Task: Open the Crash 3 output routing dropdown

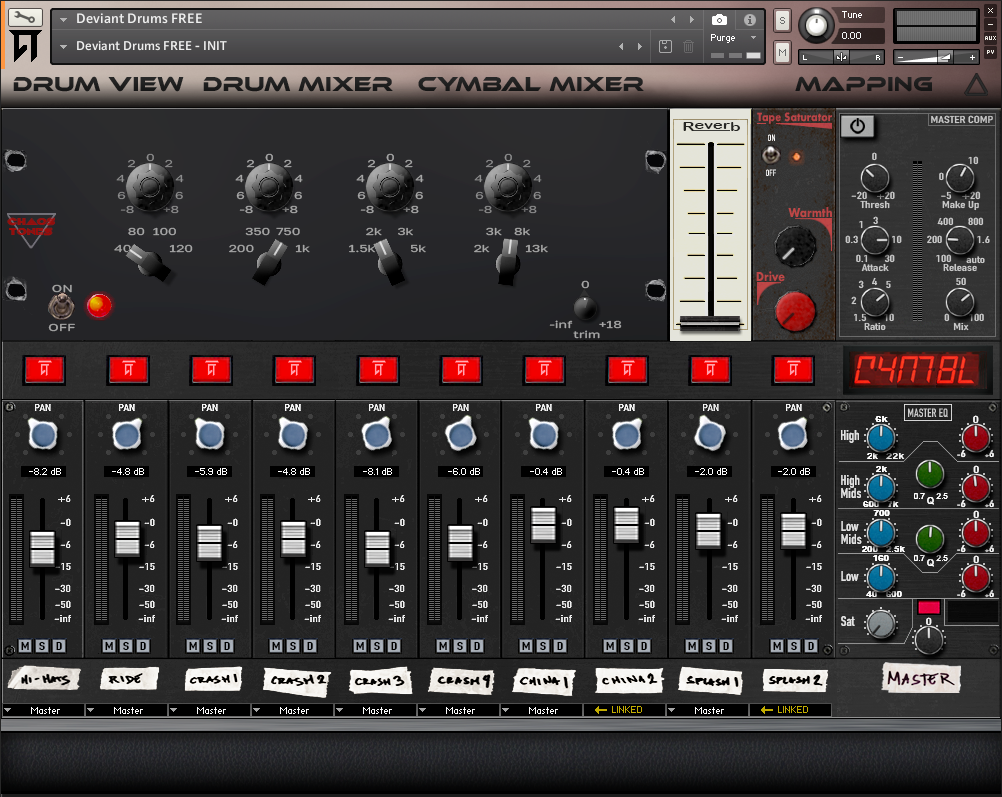Action: click(x=376, y=710)
